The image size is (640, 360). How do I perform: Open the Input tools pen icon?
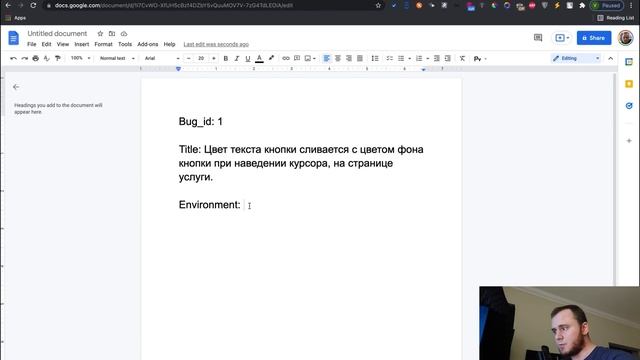coord(477,59)
